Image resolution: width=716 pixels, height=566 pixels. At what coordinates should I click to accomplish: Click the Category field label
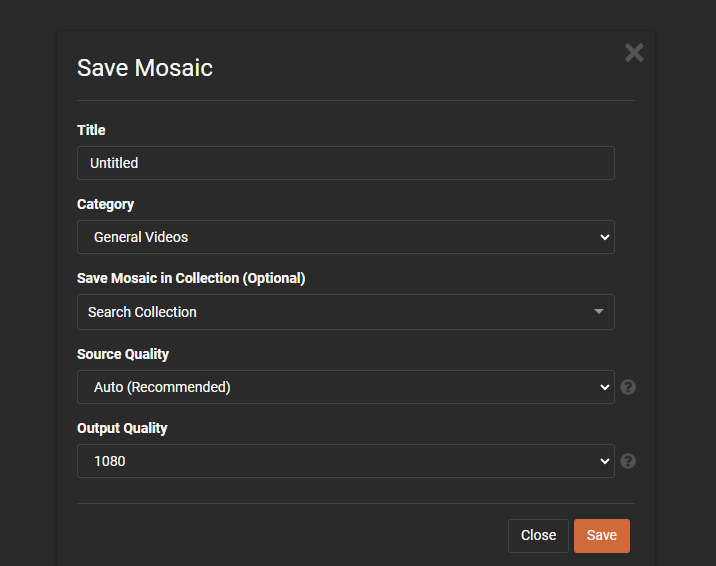click(105, 204)
